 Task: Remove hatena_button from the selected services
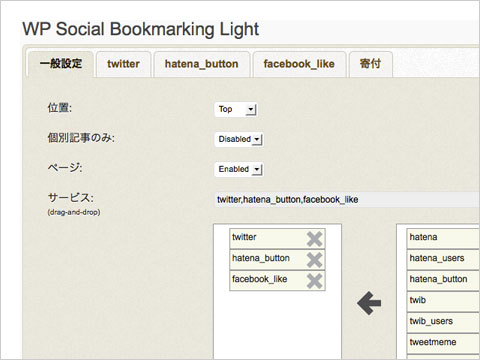[314, 260]
